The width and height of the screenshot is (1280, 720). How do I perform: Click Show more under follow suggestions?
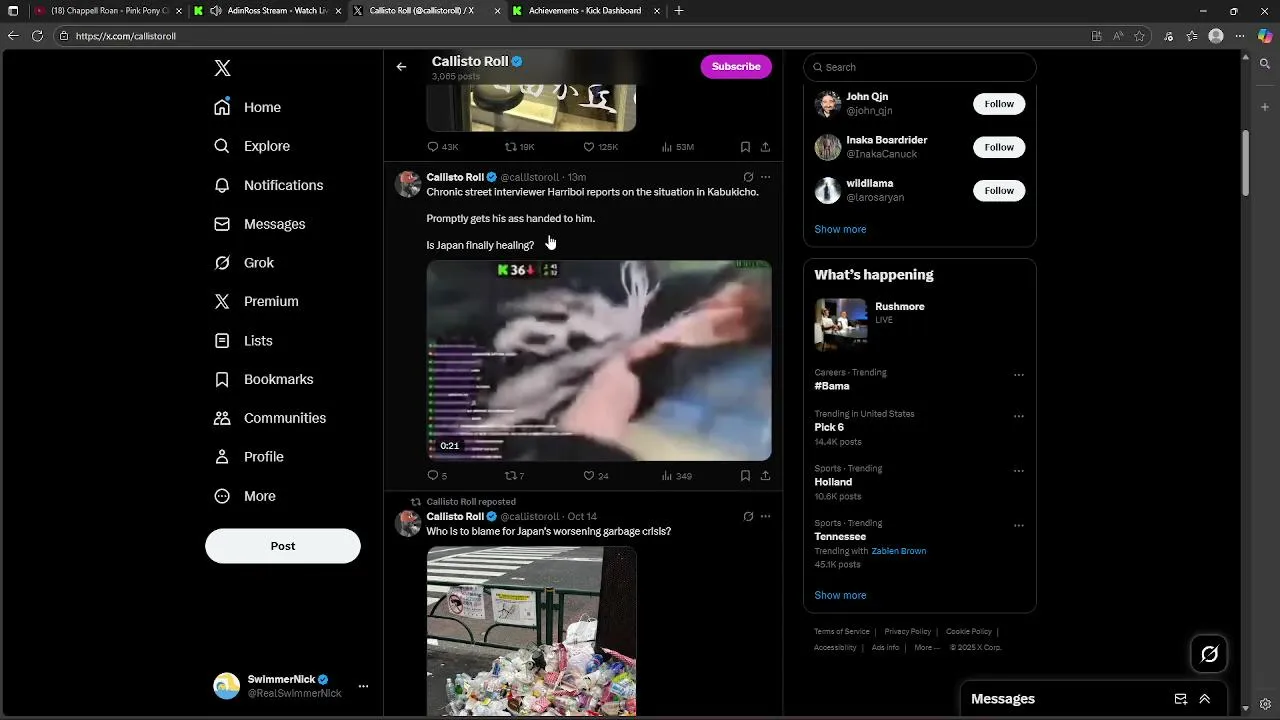[840, 229]
